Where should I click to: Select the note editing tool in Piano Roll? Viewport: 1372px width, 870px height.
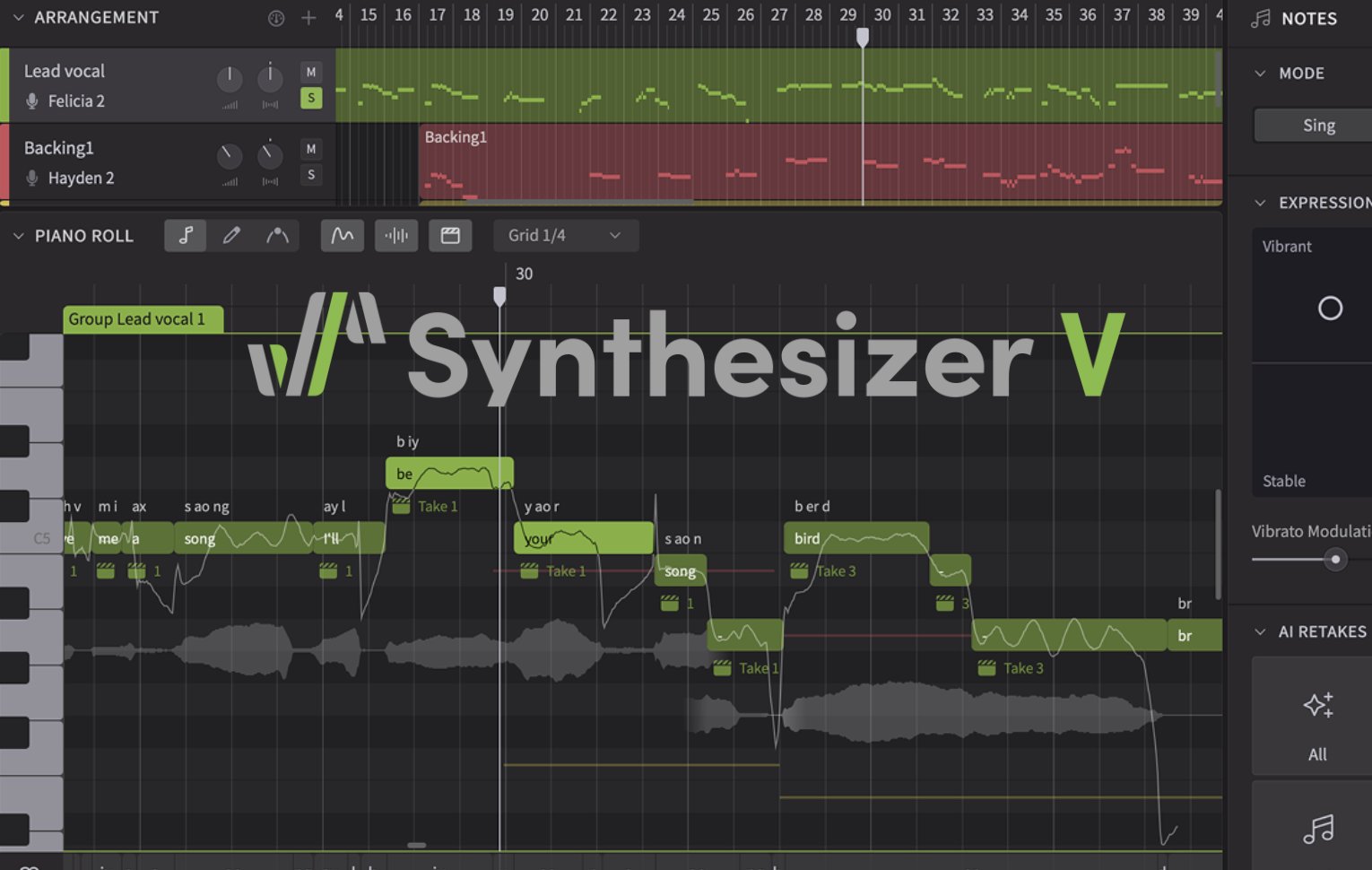[x=186, y=235]
